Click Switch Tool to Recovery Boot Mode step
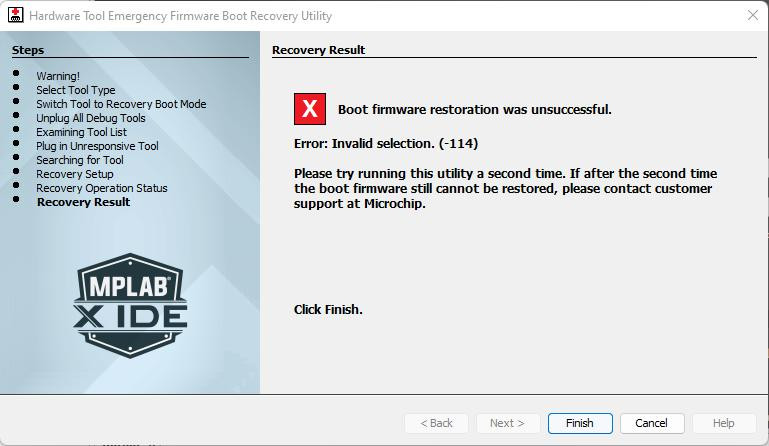This screenshot has width=769, height=446. [x=121, y=104]
